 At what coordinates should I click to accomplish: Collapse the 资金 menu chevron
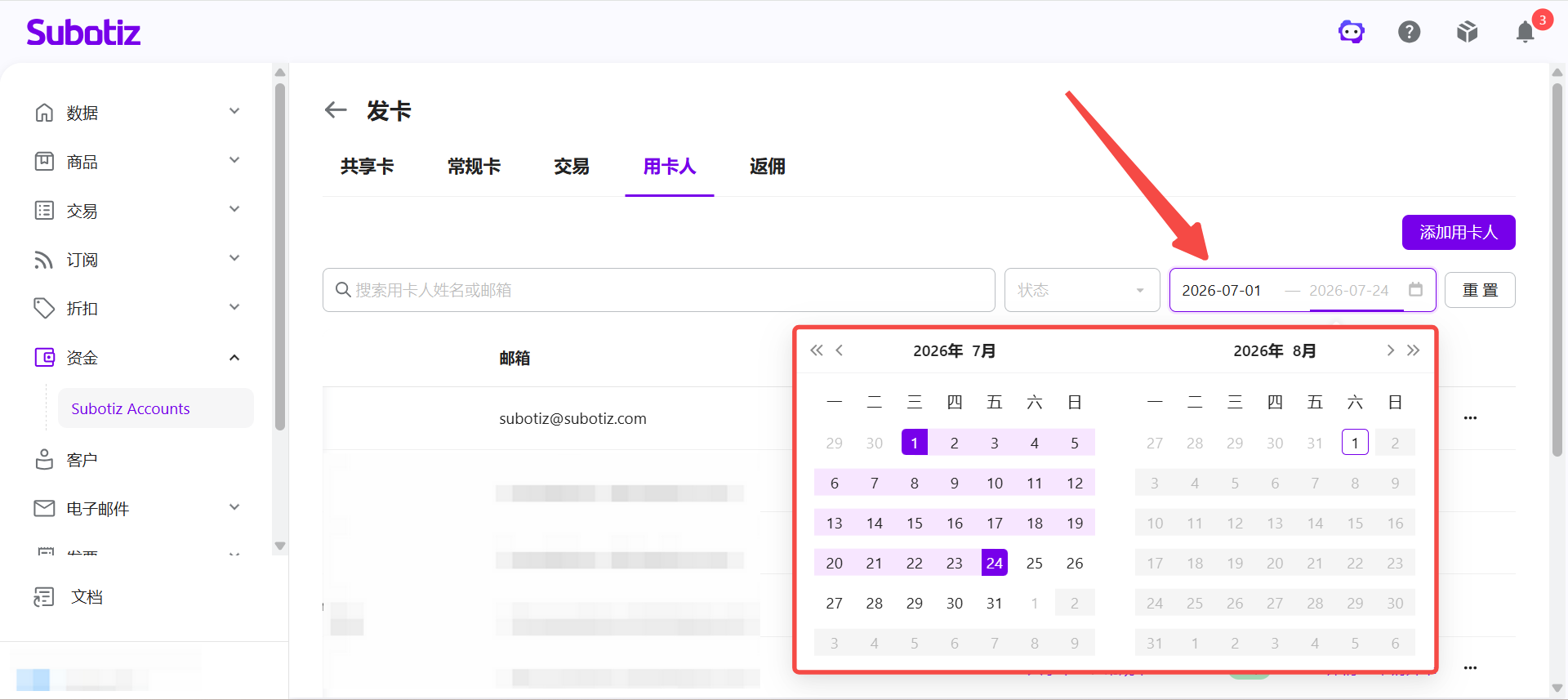click(x=234, y=358)
